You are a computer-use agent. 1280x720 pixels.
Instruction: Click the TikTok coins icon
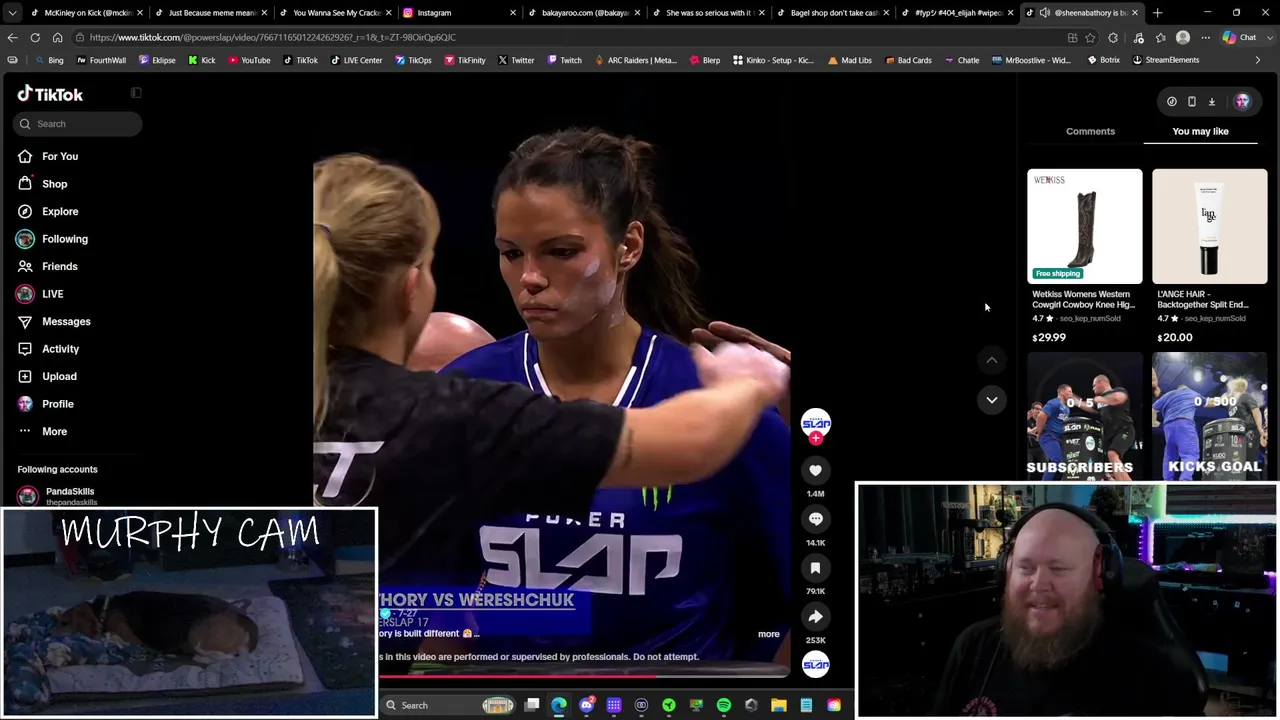[x=1172, y=101]
